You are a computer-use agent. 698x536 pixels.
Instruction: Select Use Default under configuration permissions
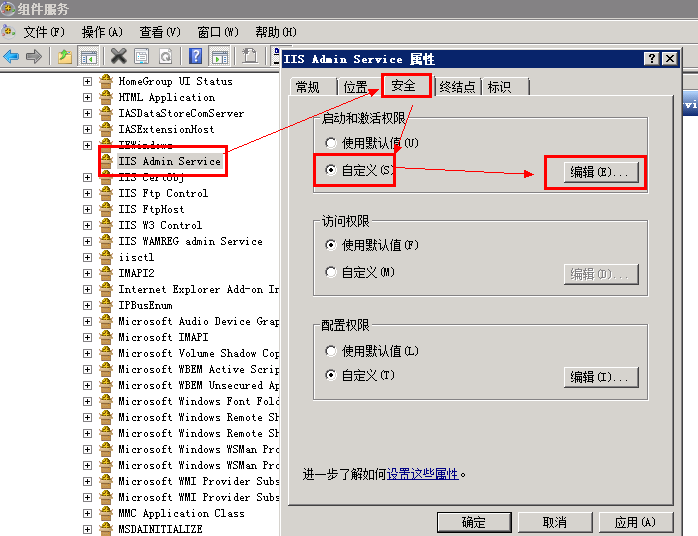coord(332,351)
